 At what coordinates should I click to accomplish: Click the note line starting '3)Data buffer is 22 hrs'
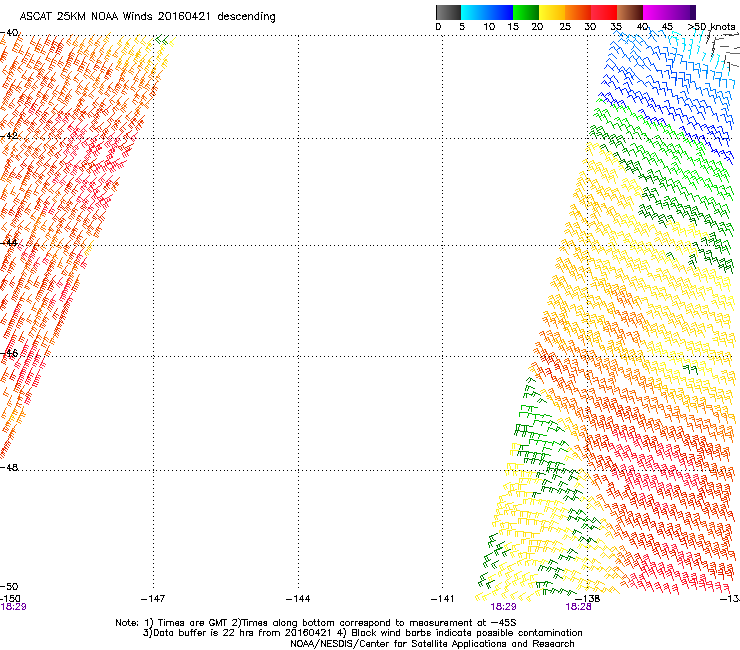coord(362,633)
